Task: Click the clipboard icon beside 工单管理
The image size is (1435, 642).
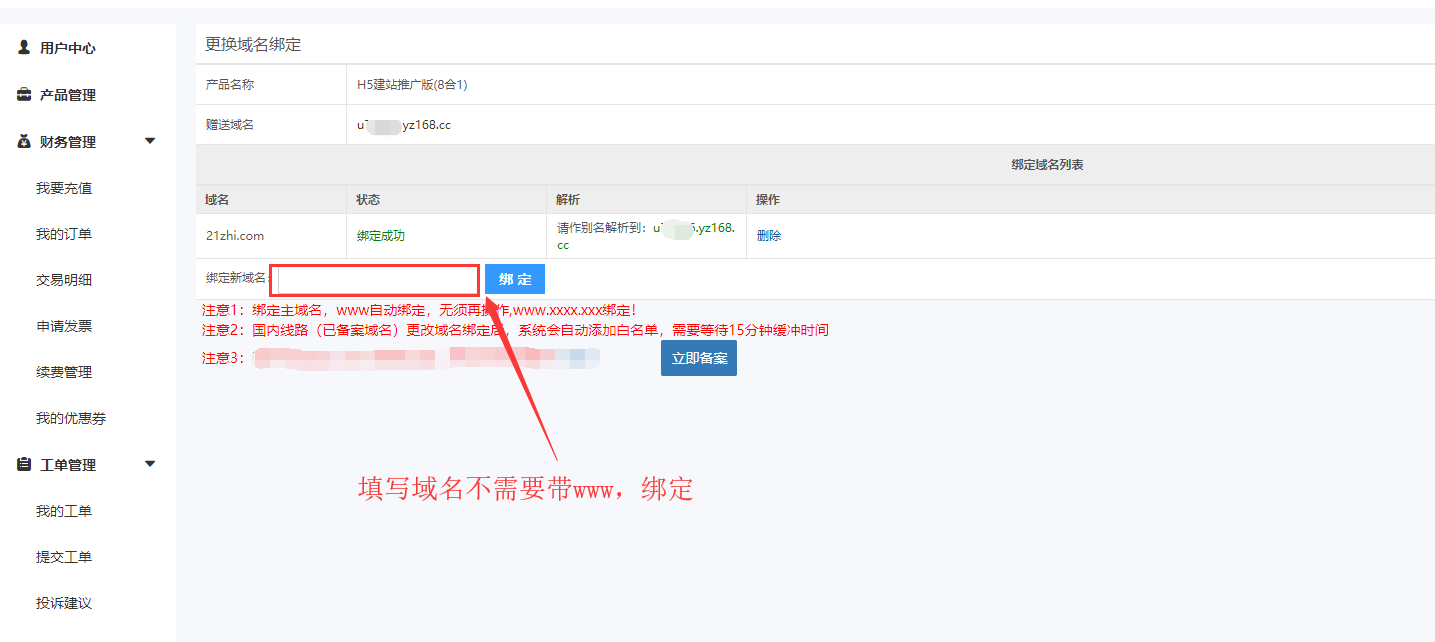Action: pos(24,465)
